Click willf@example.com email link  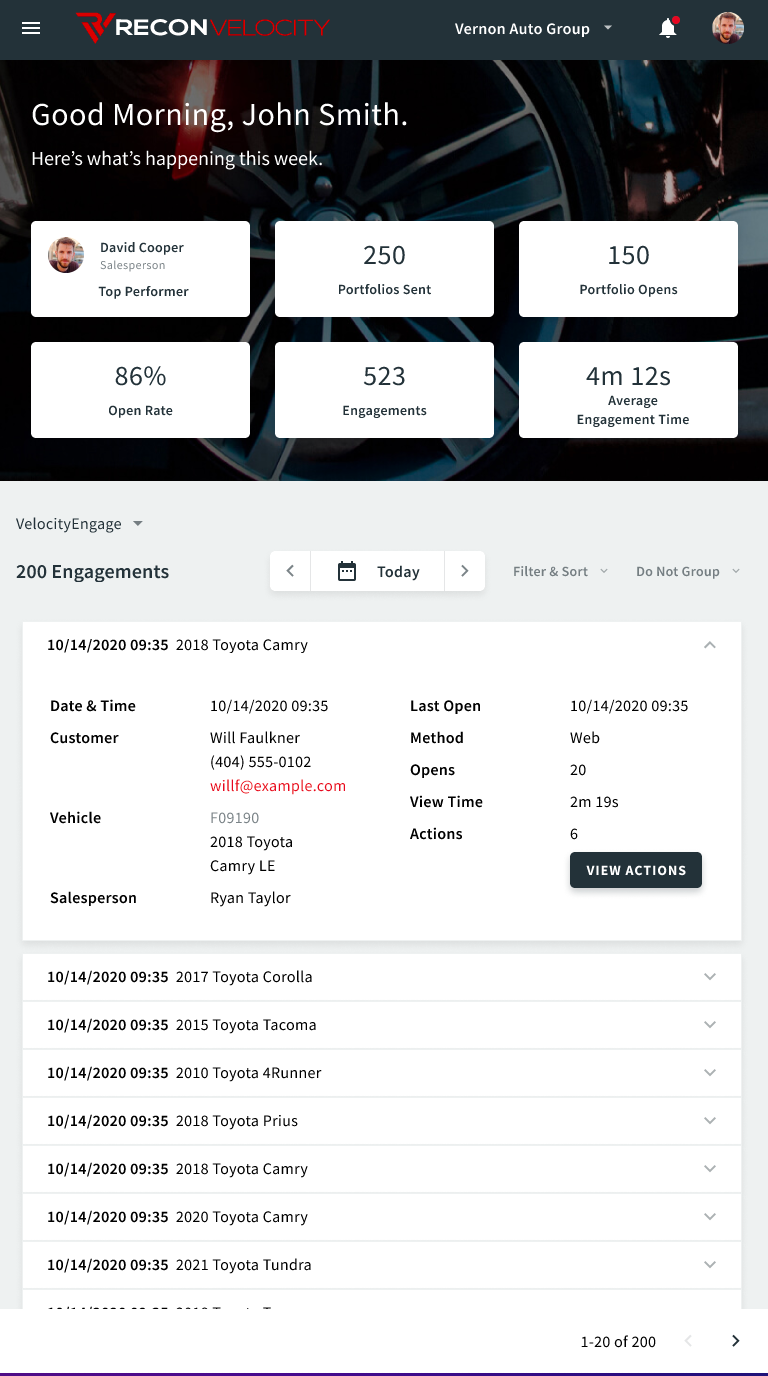pos(278,786)
